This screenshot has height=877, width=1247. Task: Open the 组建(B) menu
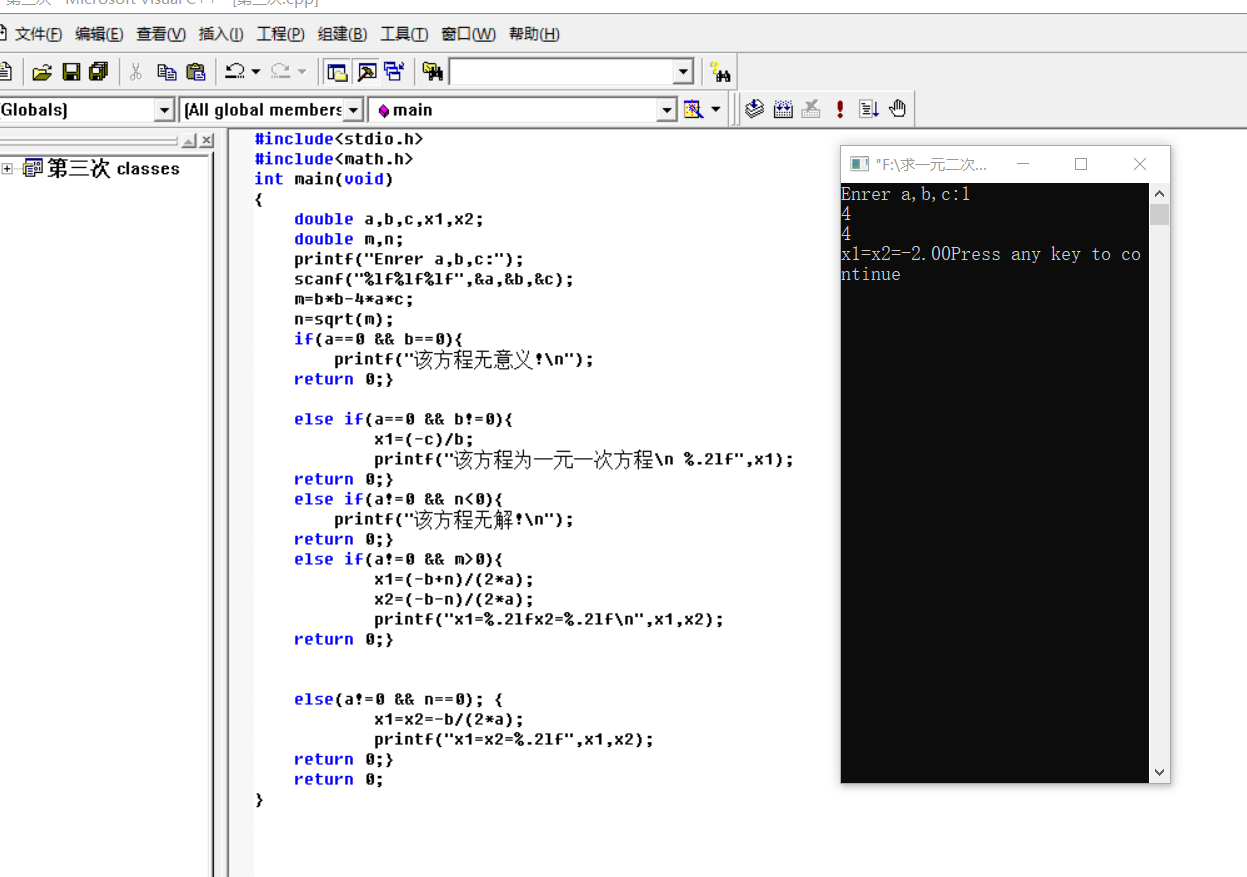pyautogui.click(x=342, y=34)
